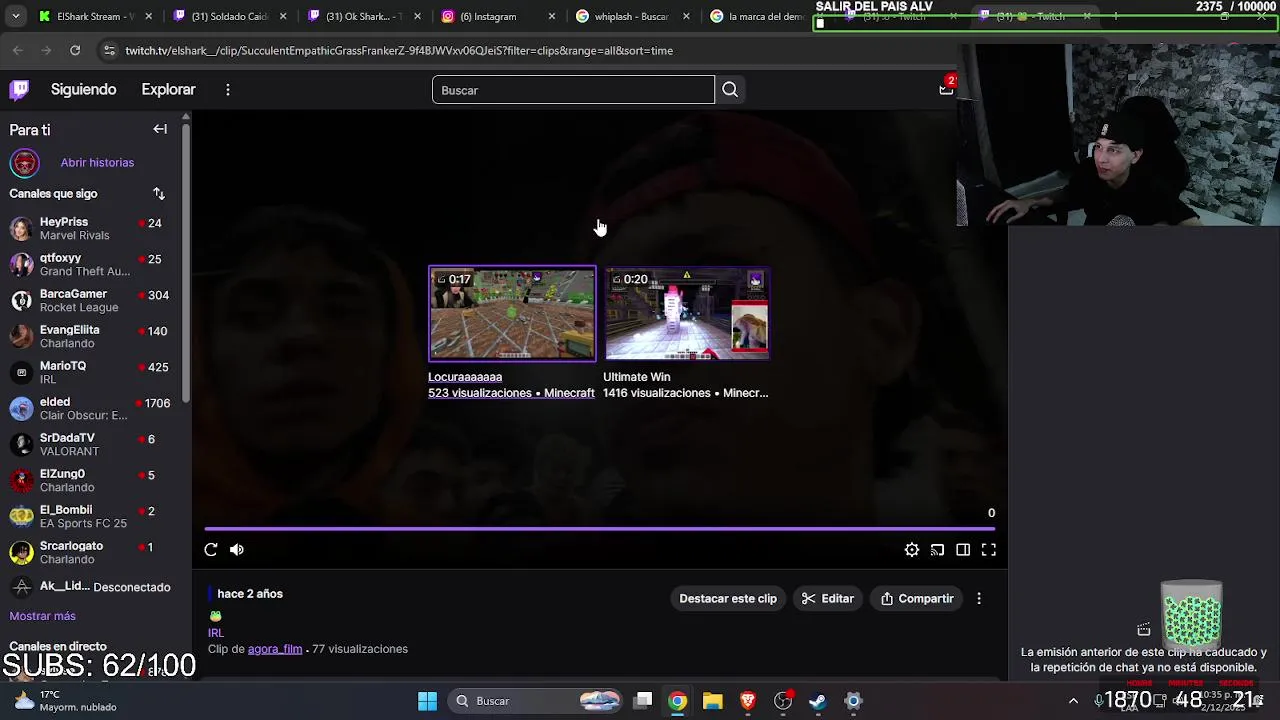This screenshot has height=720, width=1280.
Task: Open stories via Abrir historias
Action: coord(97,162)
